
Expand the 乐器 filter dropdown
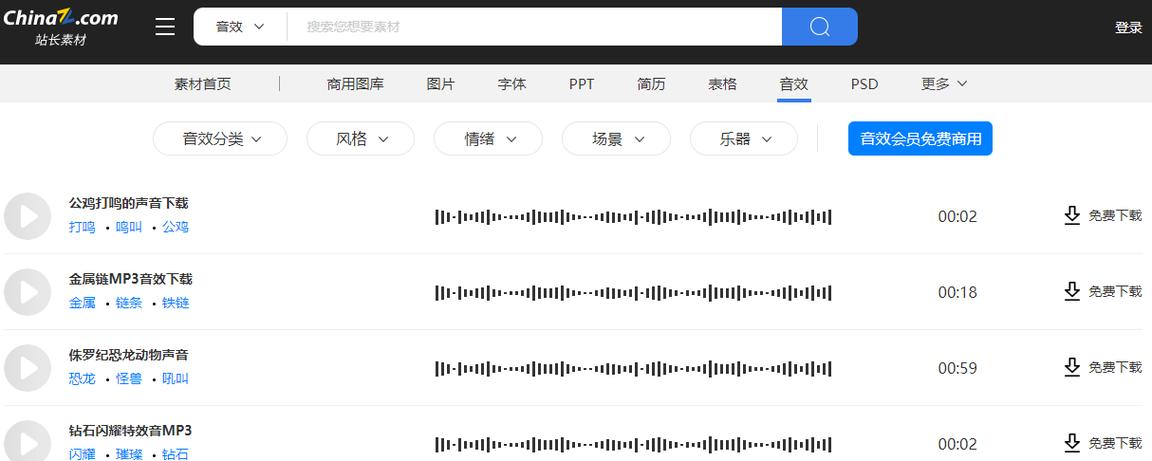coord(744,139)
